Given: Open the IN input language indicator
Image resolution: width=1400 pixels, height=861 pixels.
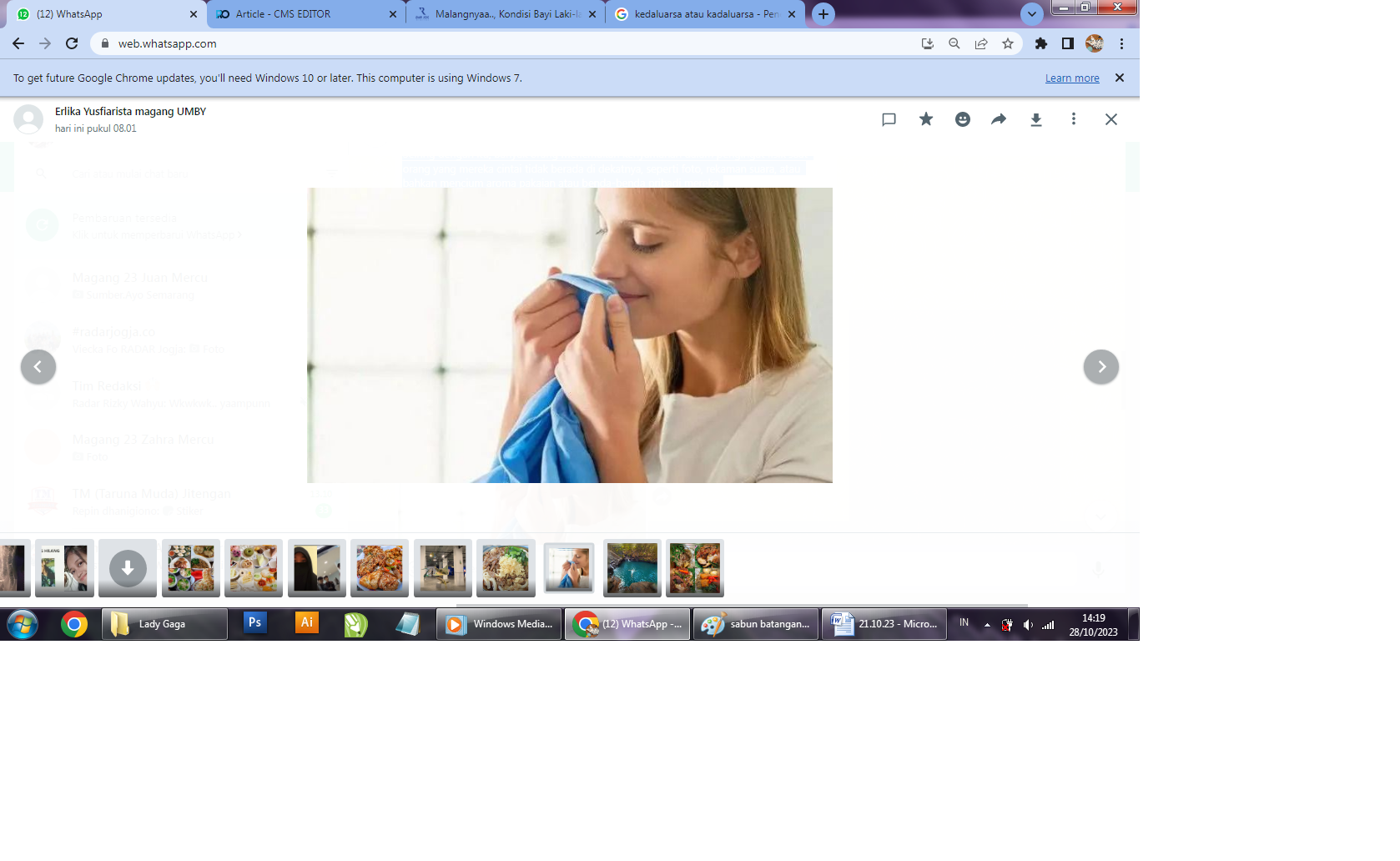Looking at the screenshot, I should tap(964, 623).
